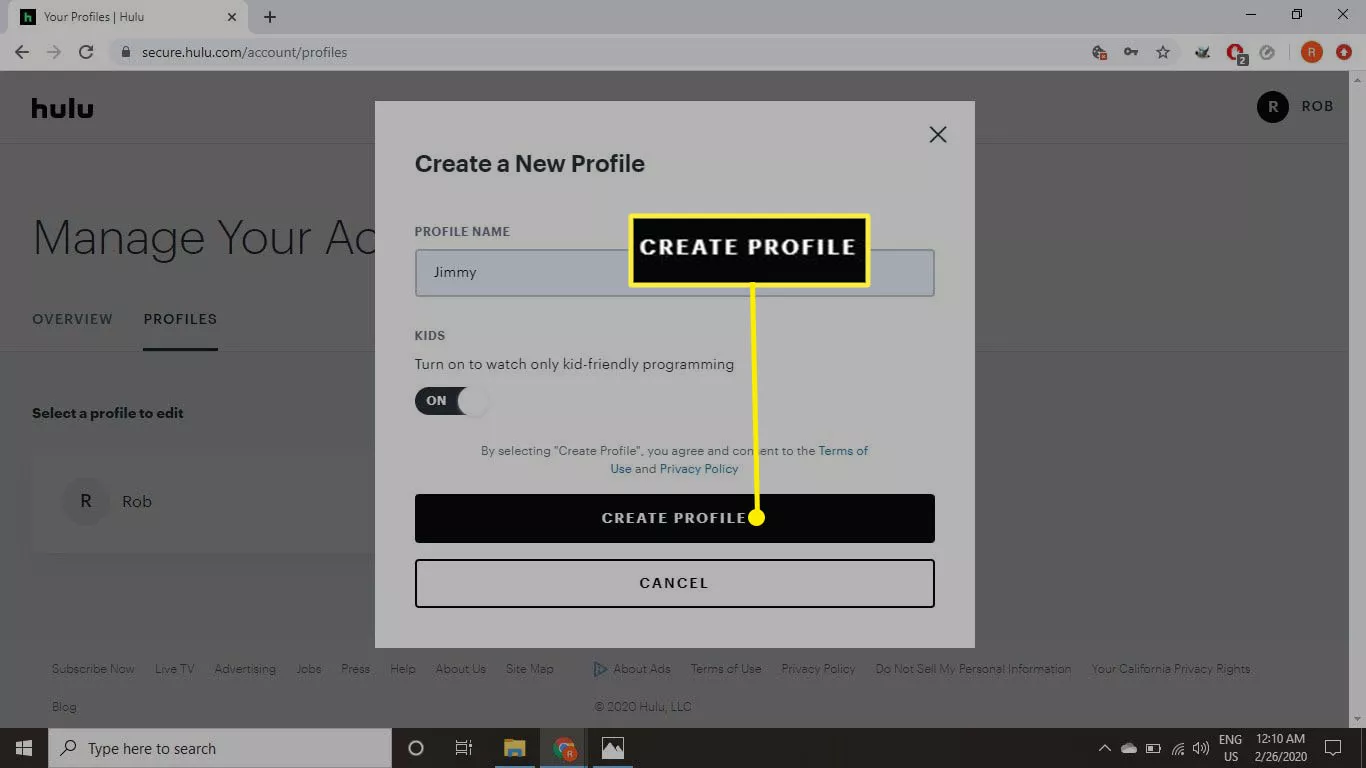This screenshot has width=1366, height=768.
Task: Click the Cancel button
Action: point(674,583)
